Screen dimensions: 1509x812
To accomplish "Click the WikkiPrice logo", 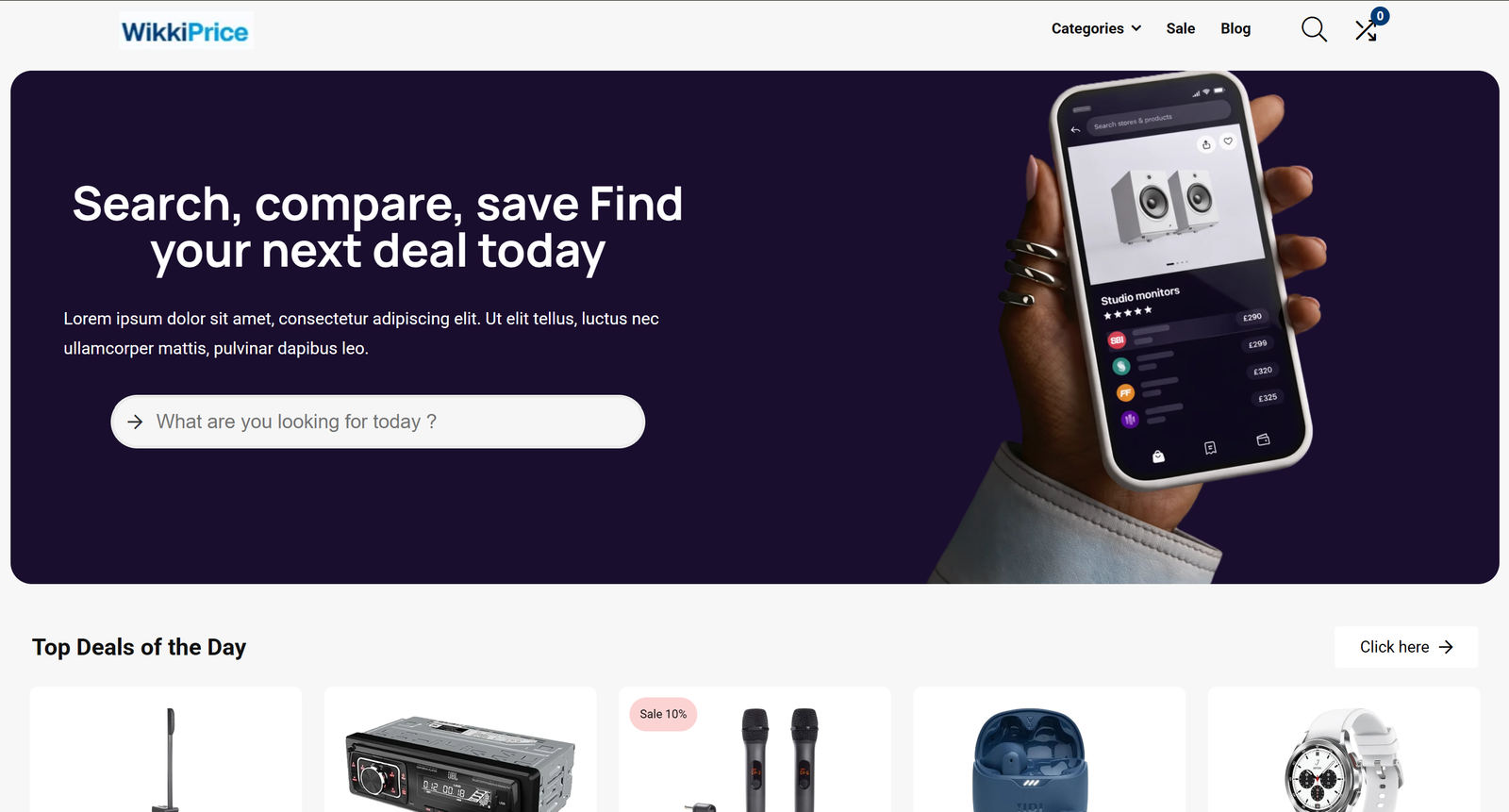I will (185, 31).
